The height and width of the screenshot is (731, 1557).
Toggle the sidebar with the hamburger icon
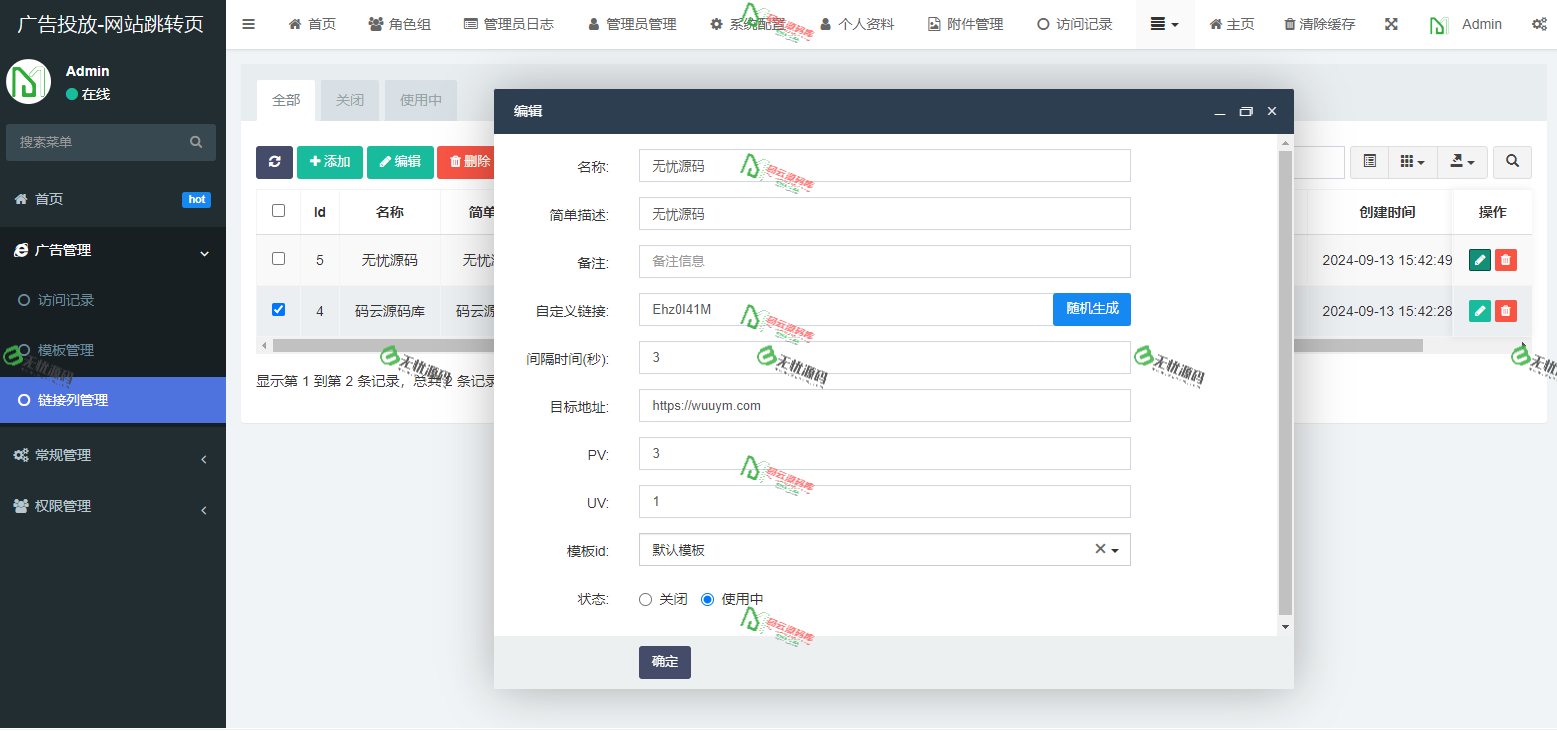click(248, 23)
